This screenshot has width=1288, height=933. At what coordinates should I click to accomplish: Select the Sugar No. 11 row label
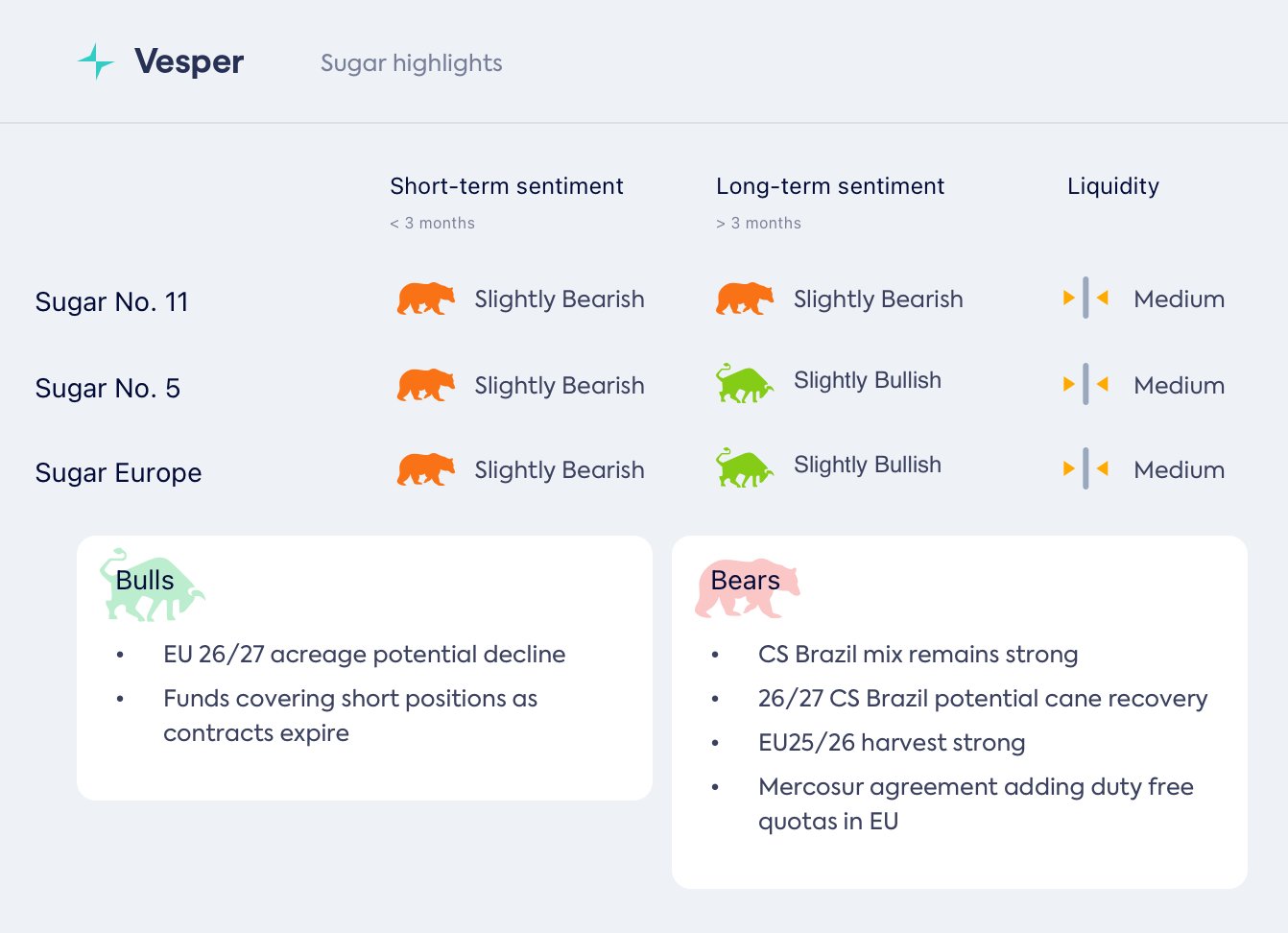pos(111,301)
